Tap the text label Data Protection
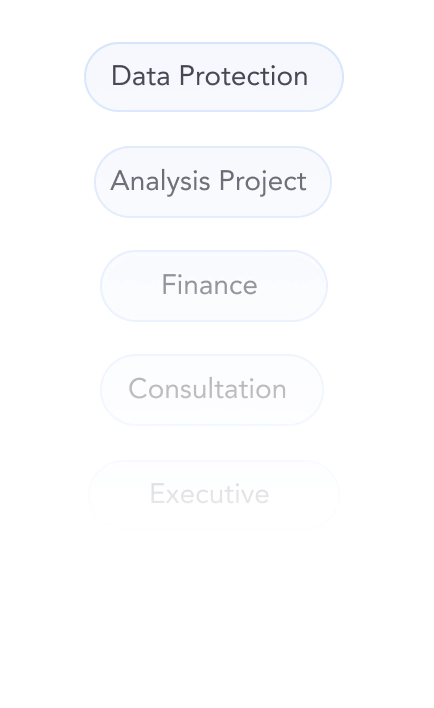This screenshot has width=434, height=708. click(x=210, y=75)
